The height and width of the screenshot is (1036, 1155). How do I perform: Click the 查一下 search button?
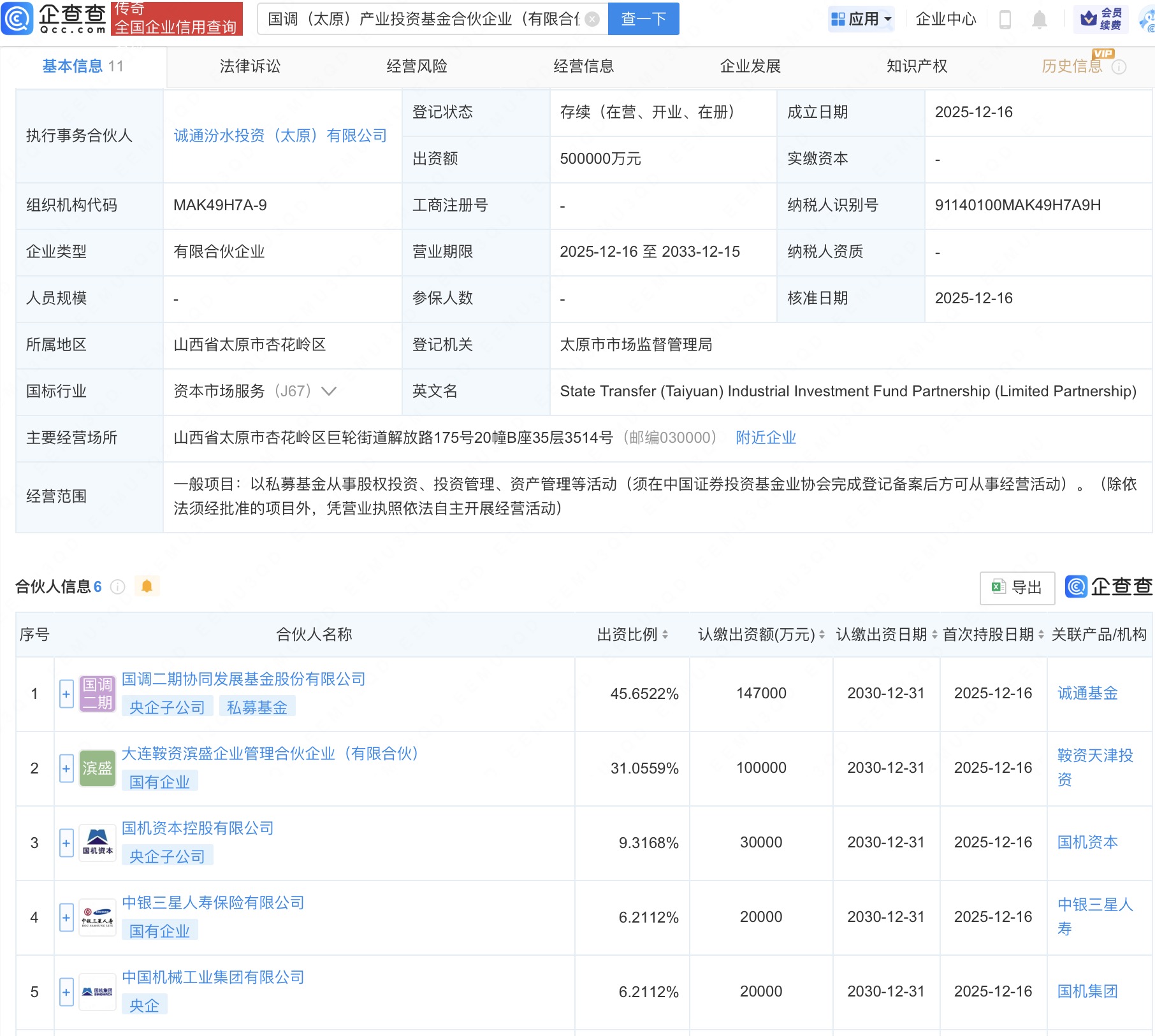(643, 18)
